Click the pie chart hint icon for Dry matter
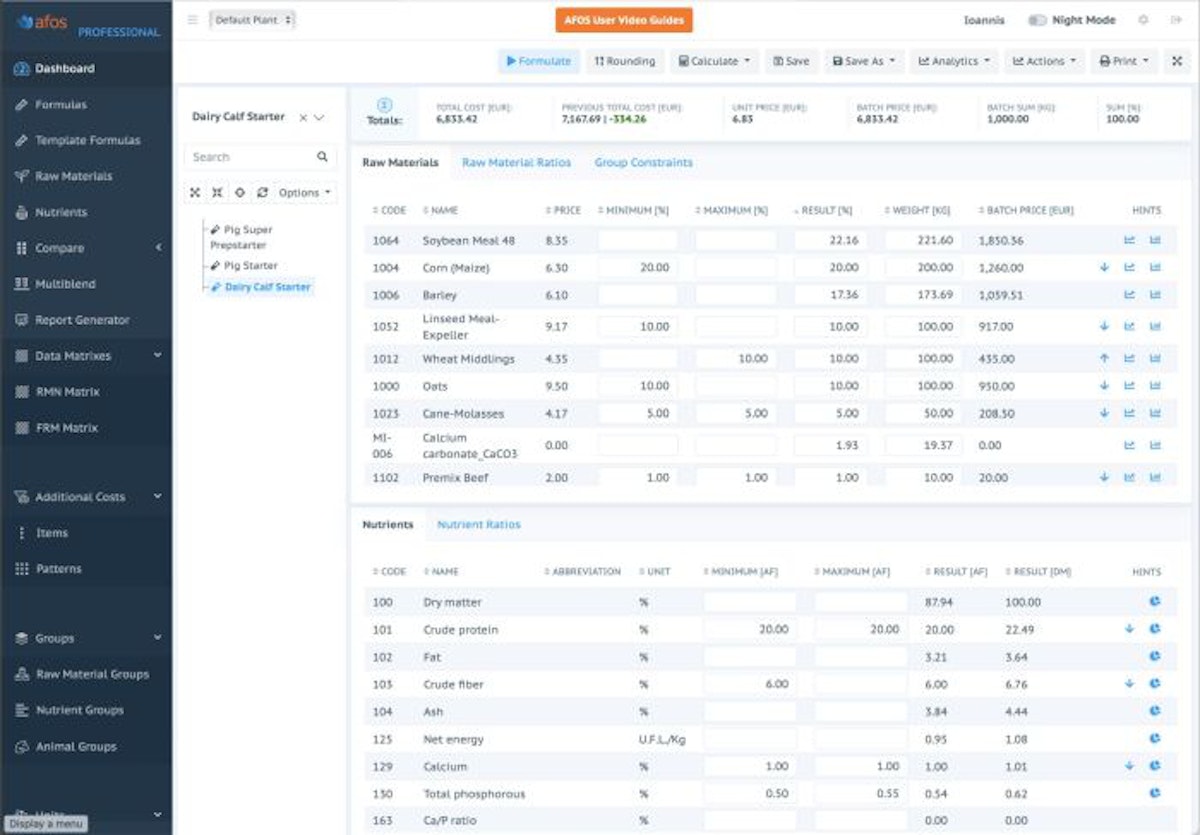 [x=1154, y=602]
